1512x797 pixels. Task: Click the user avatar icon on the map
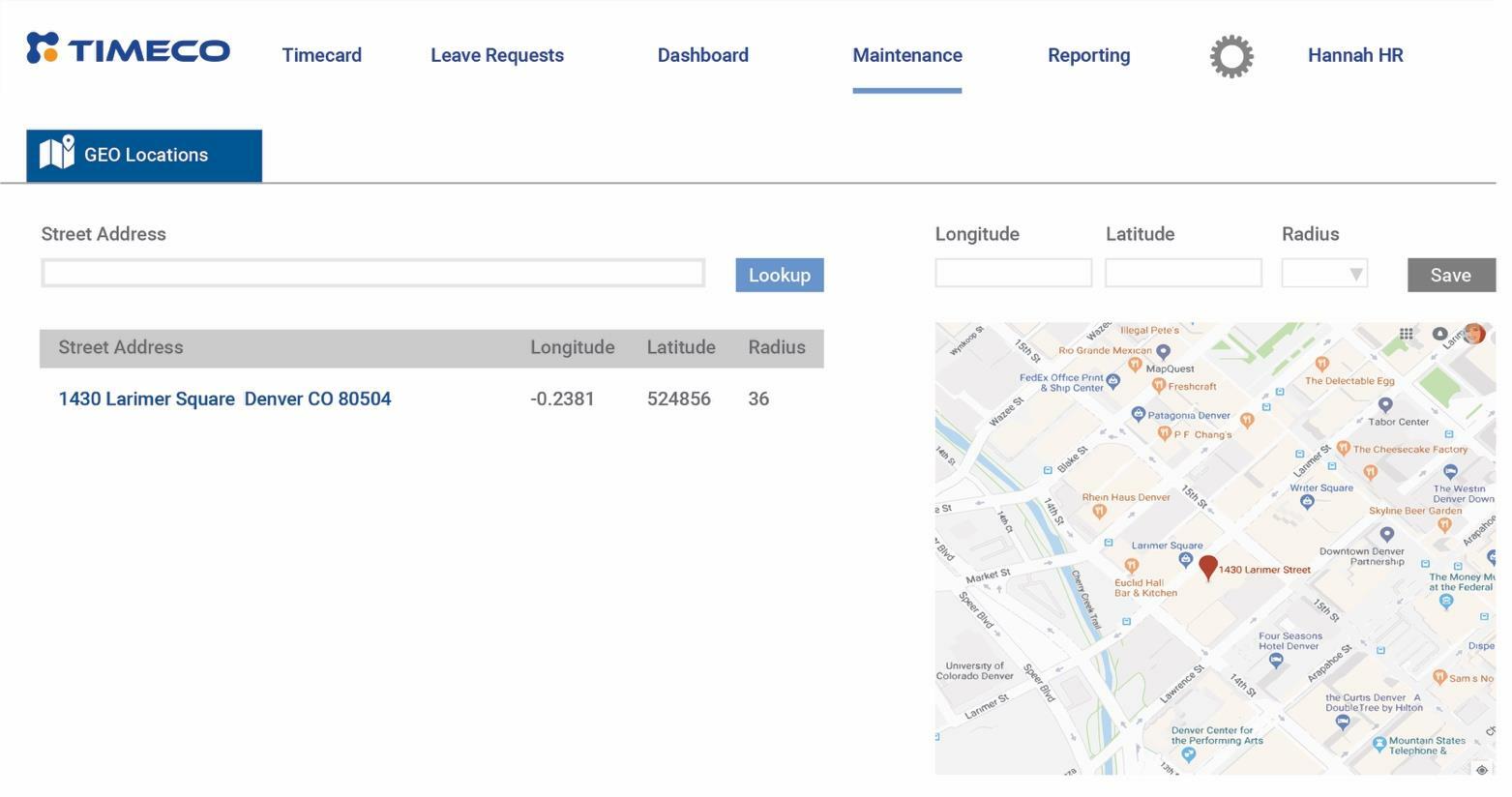1474,334
